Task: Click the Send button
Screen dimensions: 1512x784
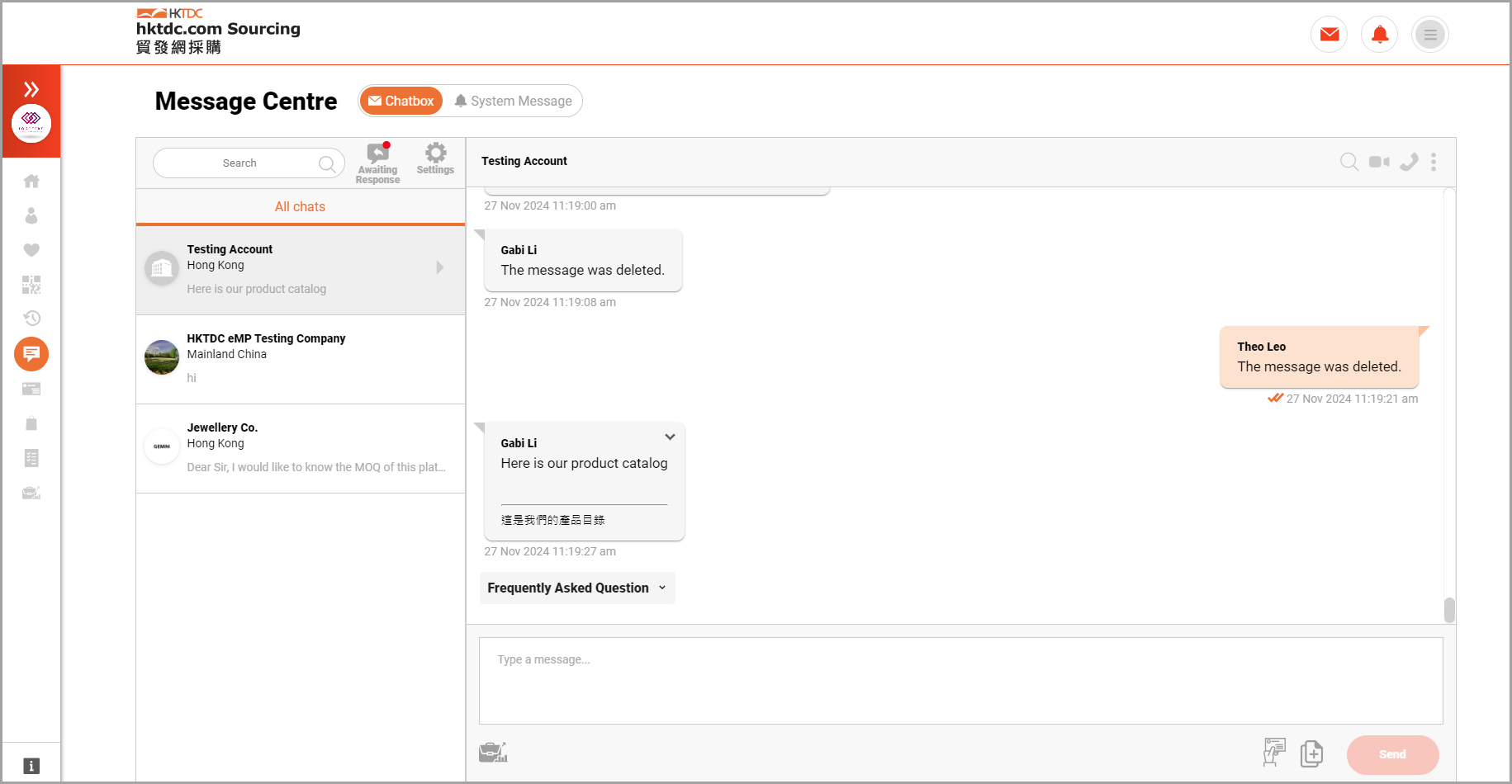Action: (x=1392, y=754)
